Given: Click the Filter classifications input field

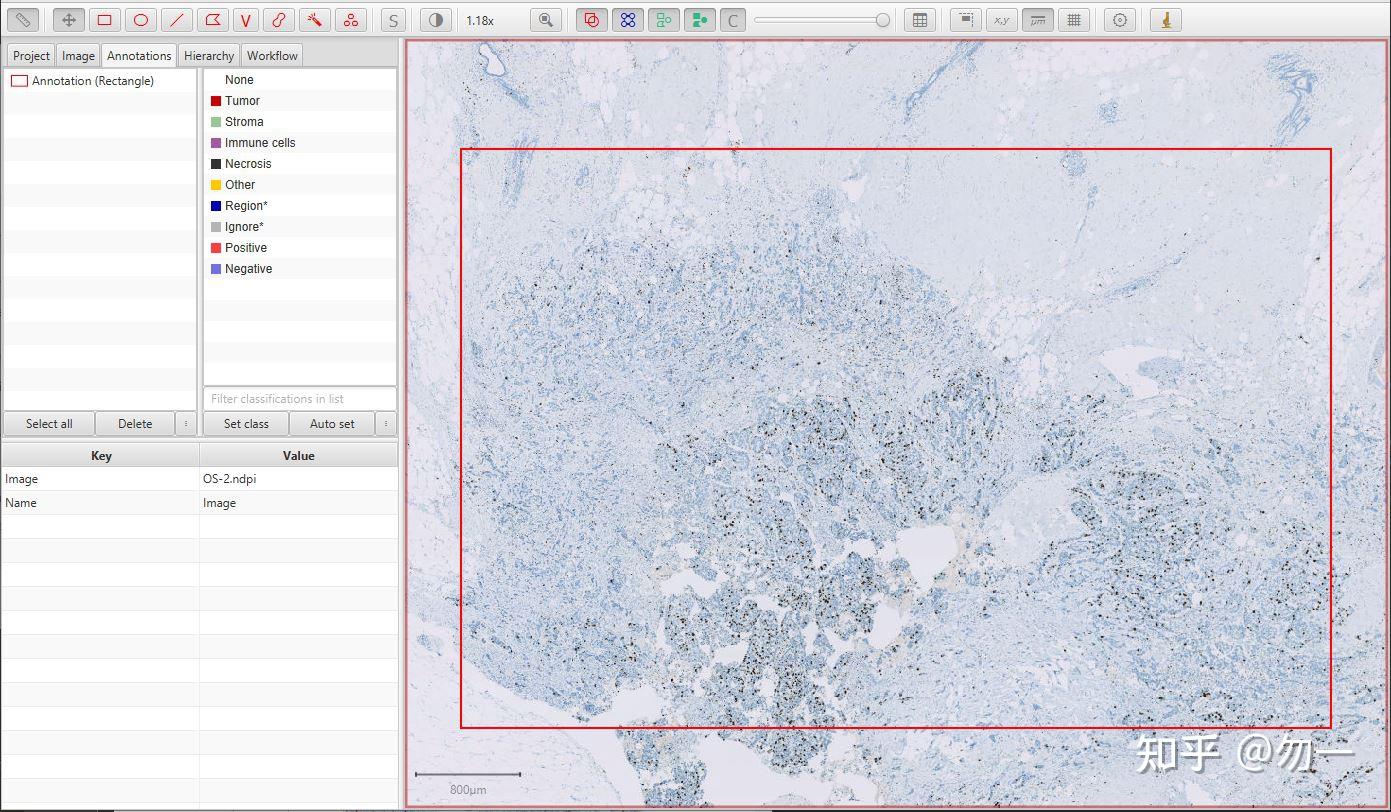Looking at the screenshot, I should [x=300, y=399].
